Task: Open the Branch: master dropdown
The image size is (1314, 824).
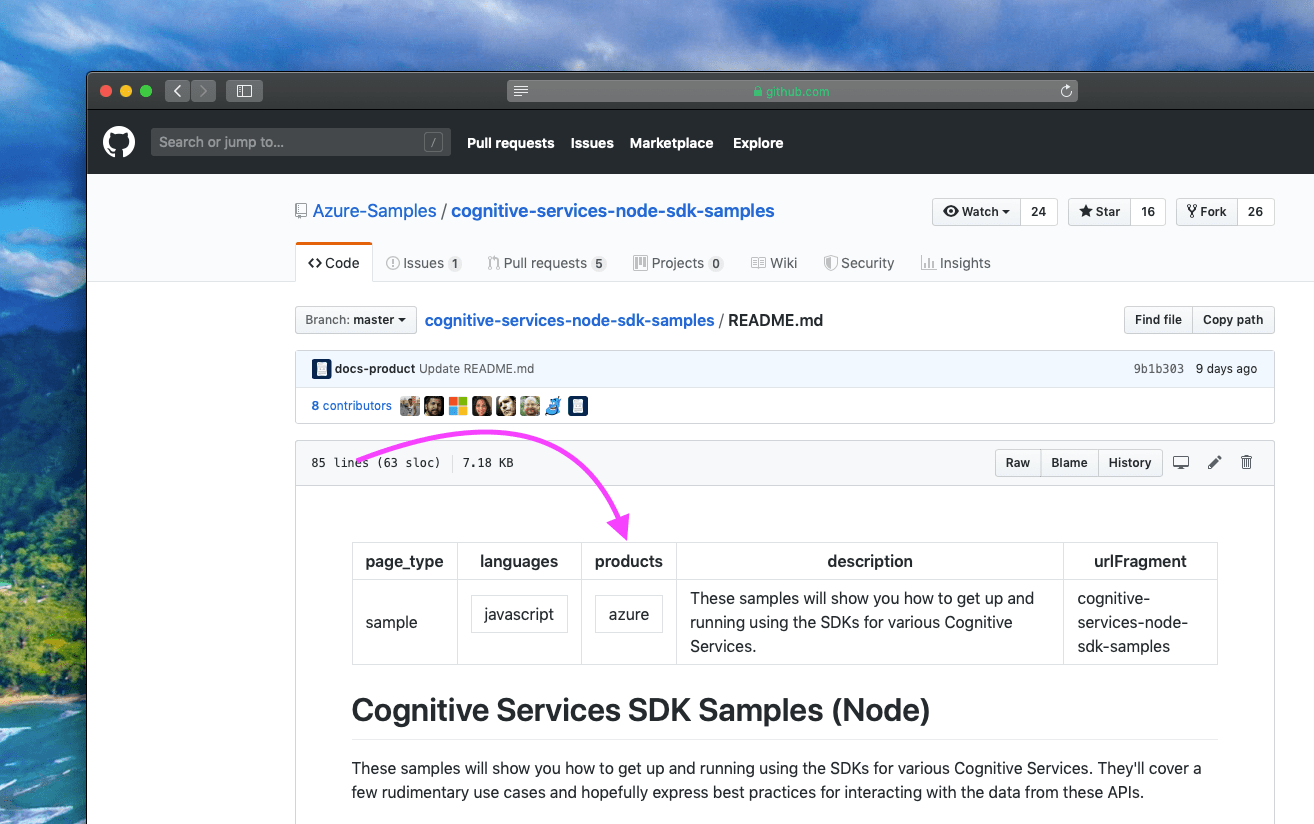Action: click(355, 320)
